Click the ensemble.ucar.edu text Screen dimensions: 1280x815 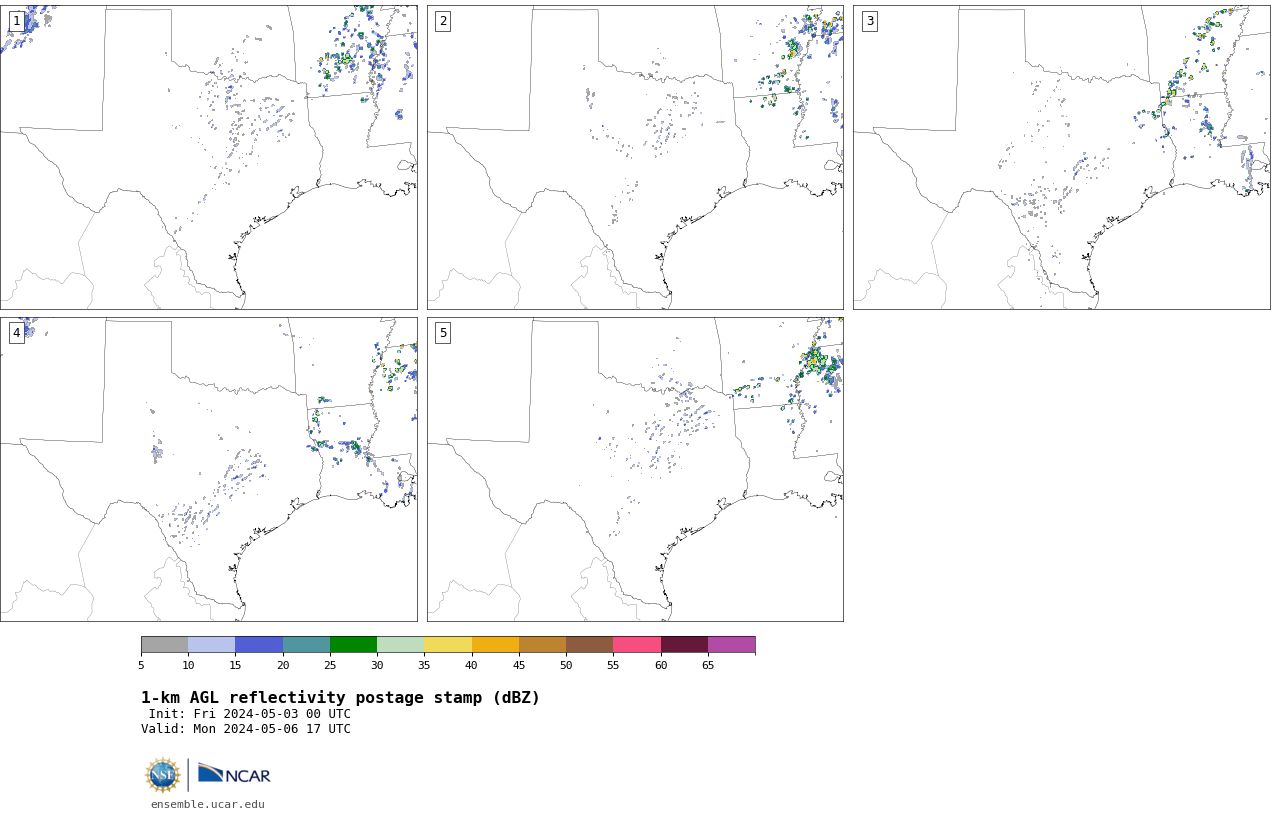pyautogui.click(x=208, y=804)
